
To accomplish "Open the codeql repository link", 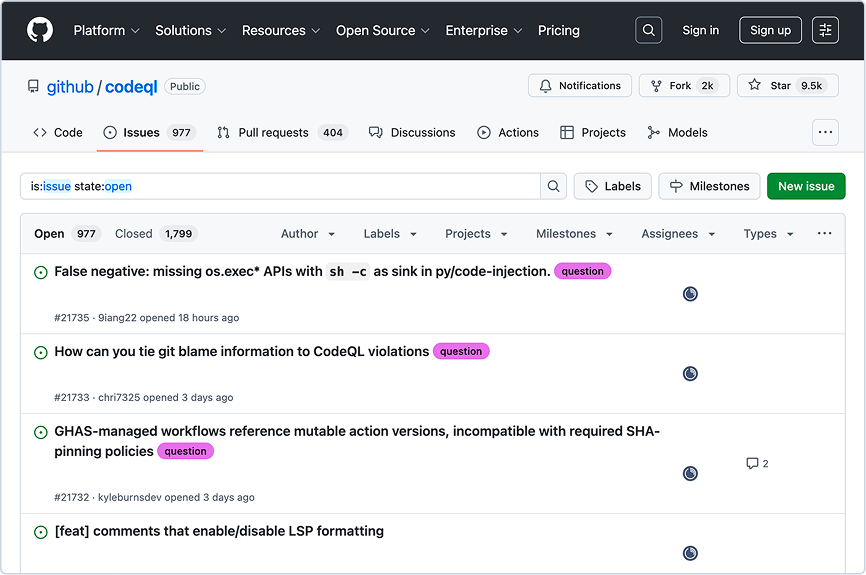I will coord(131,87).
